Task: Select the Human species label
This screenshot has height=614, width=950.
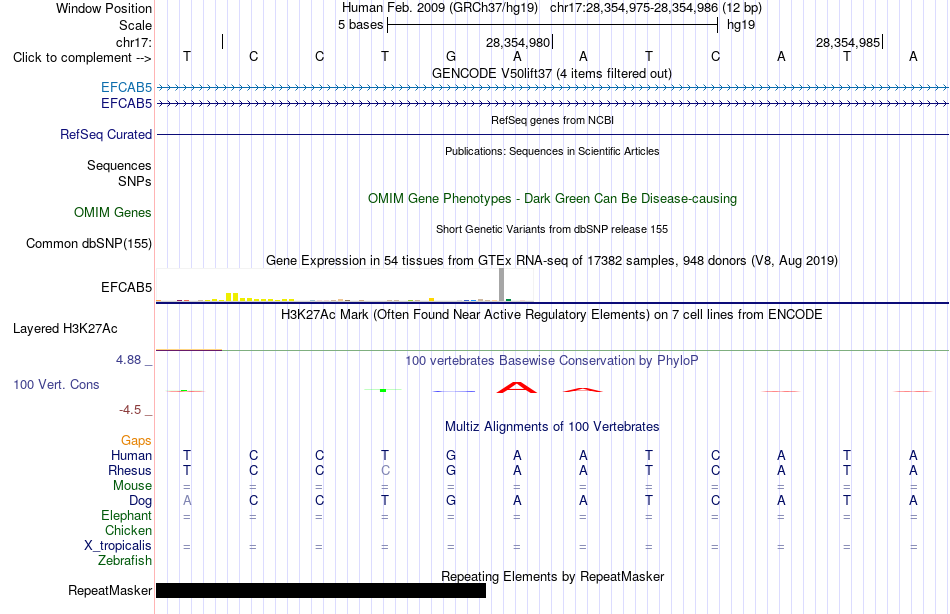Action: pyautogui.click(x=131, y=455)
